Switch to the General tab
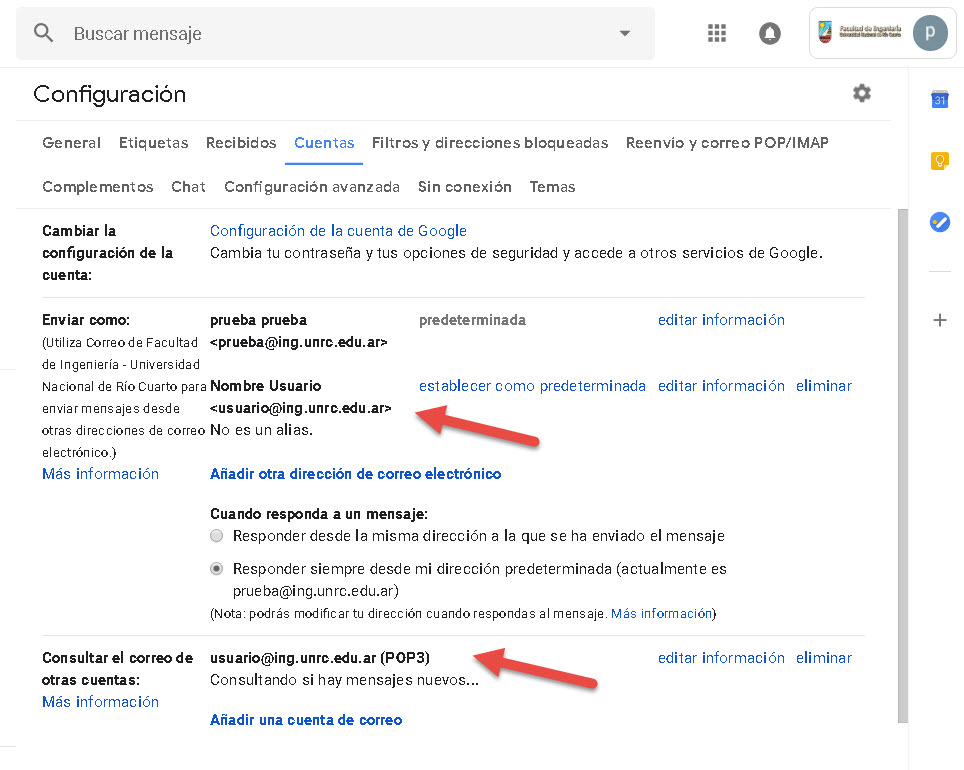Viewport: 964px width, 770px height. 71,143
